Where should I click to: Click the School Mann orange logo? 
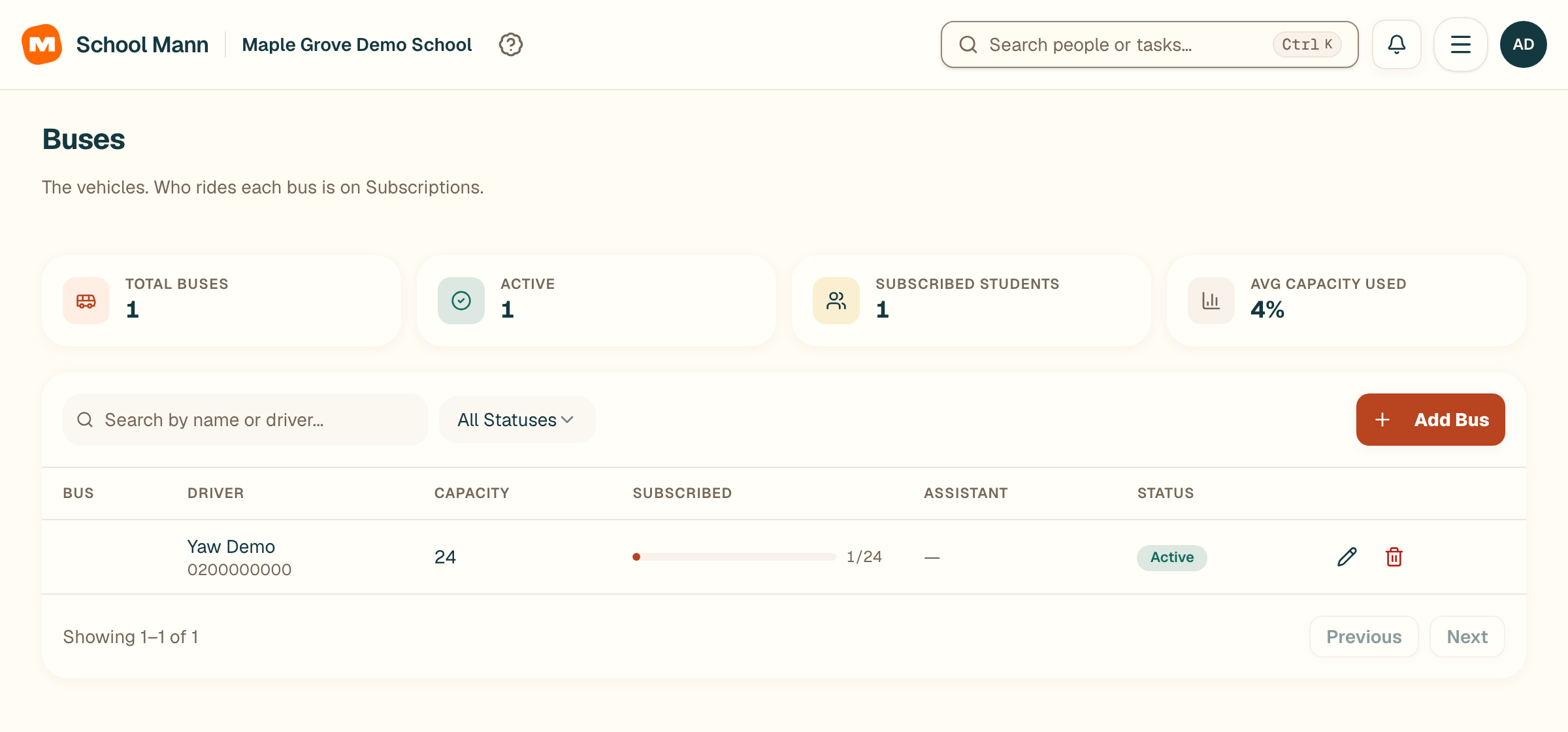(x=42, y=44)
